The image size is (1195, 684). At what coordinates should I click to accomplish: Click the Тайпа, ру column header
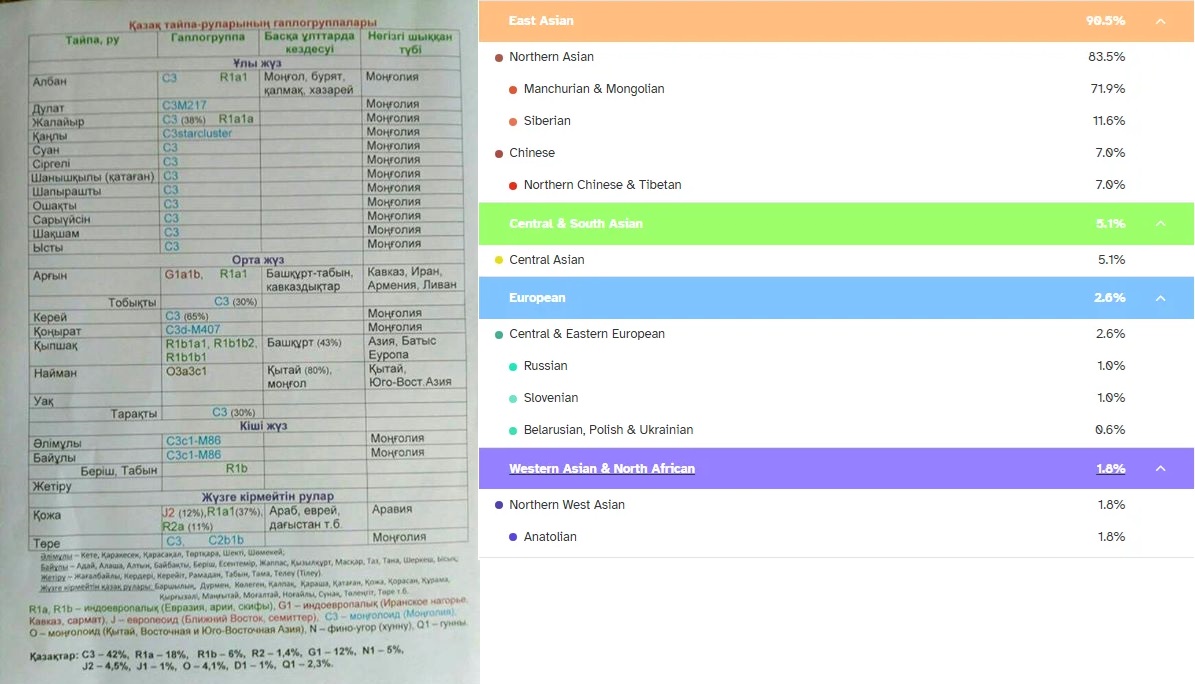[x=92, y=39]
